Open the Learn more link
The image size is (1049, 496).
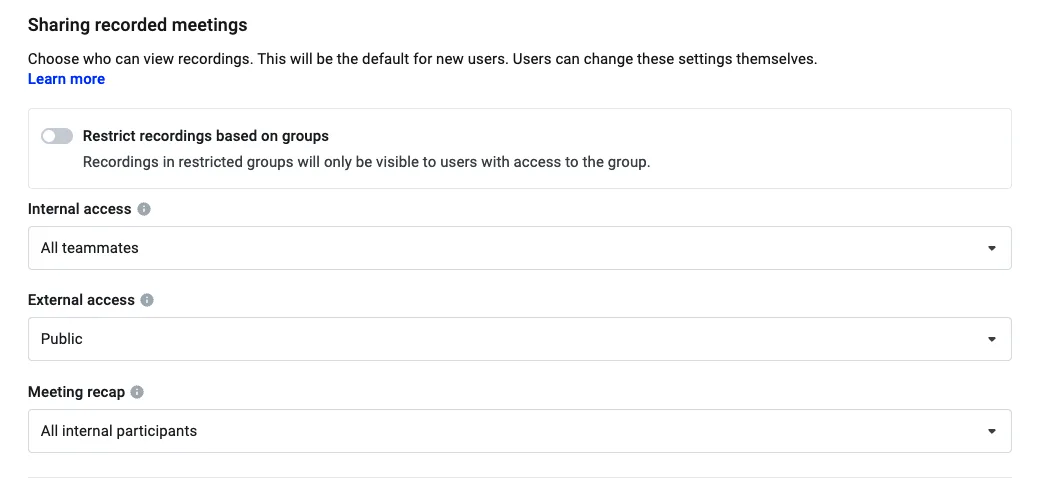(x=66, y=79)
